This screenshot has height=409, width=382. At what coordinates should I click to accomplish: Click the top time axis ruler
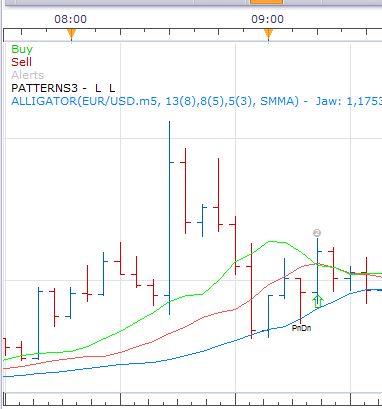point(193,35)
